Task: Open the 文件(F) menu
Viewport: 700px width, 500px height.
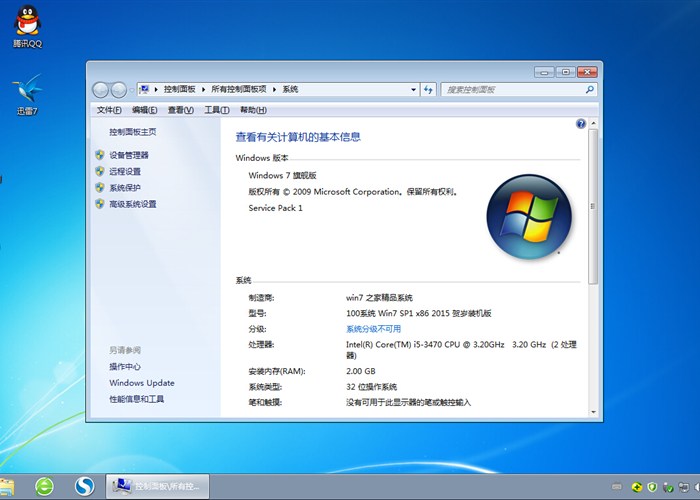Action: [x=108, y=110]
